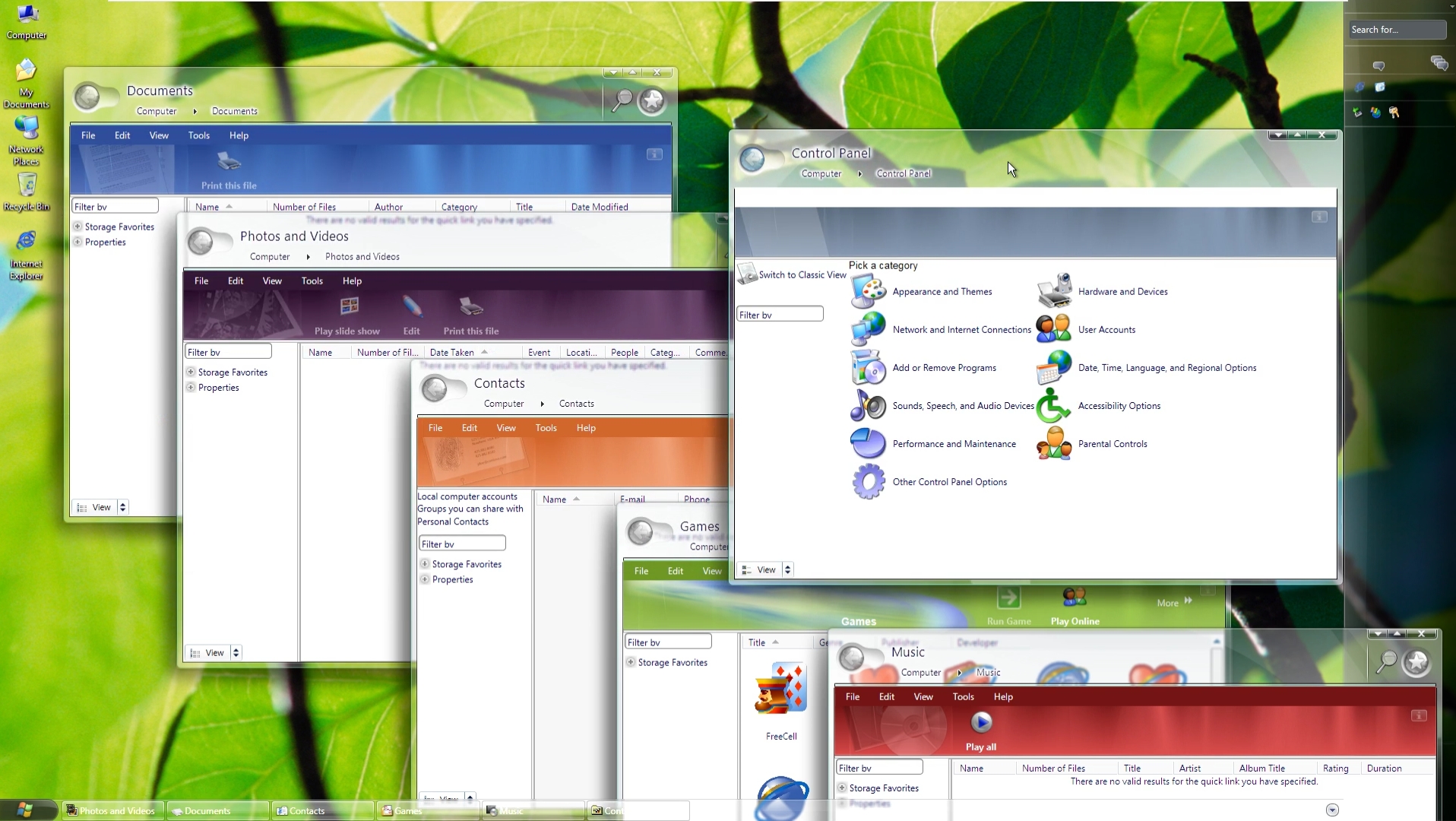Image resolution: width=1456 pixels, height=821 pixels.
Task: Switch to Games taskbar button
Action: (x=428, y=810)
